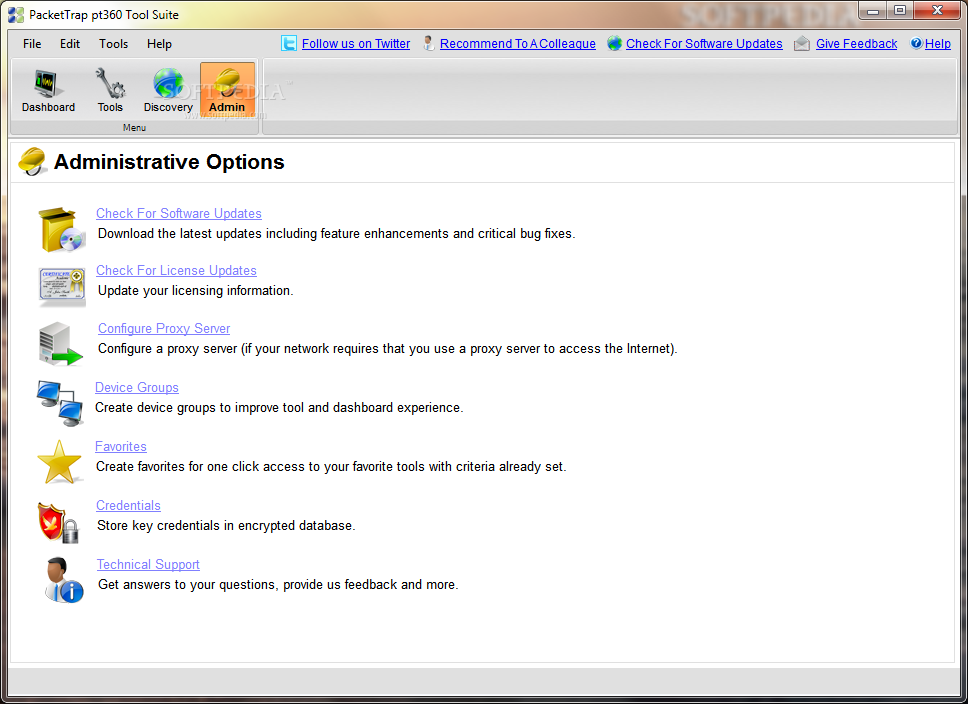Image resolution: width=968 pixels, height=704 pixels.
Task: Click the blue question mark Help icon
Action: tap(916, 43)
